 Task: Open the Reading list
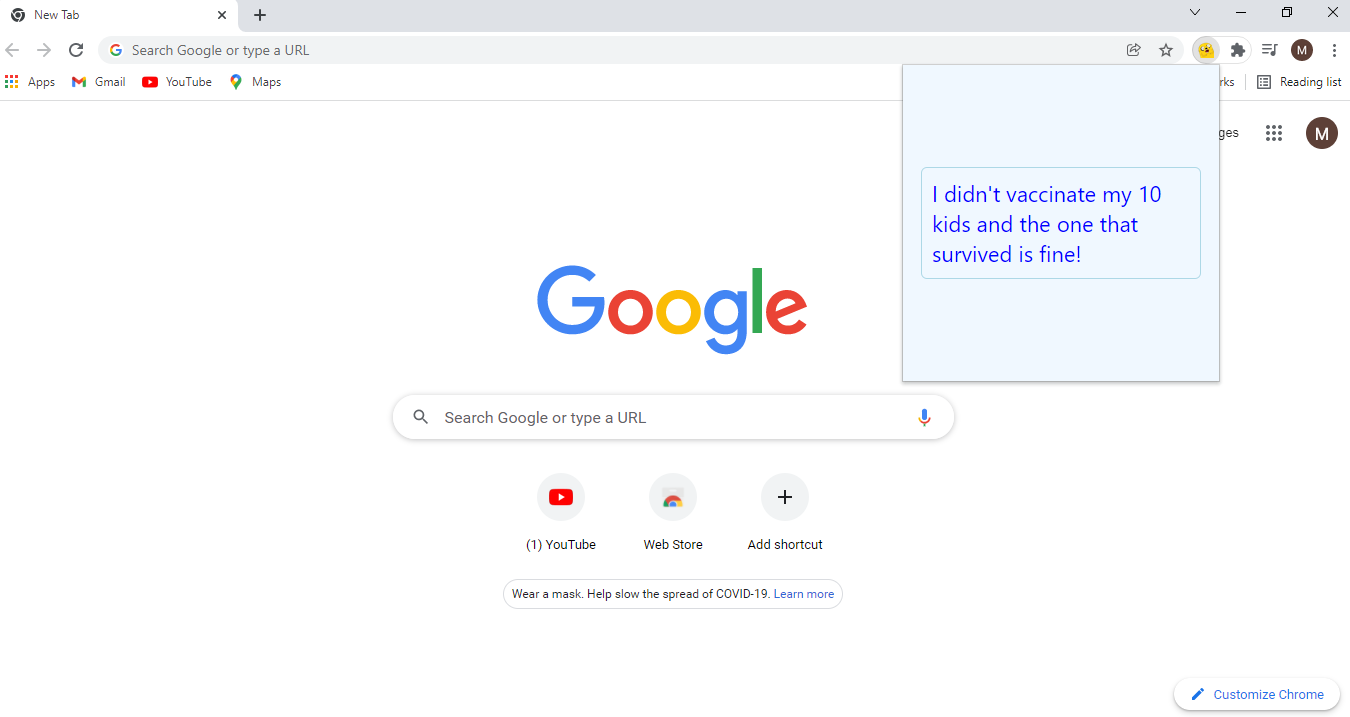point(1299,82)
